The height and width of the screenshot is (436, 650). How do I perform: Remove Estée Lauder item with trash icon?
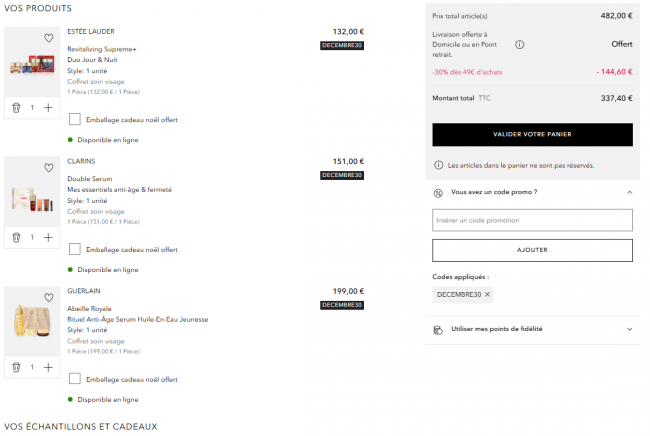coord(16,107)
